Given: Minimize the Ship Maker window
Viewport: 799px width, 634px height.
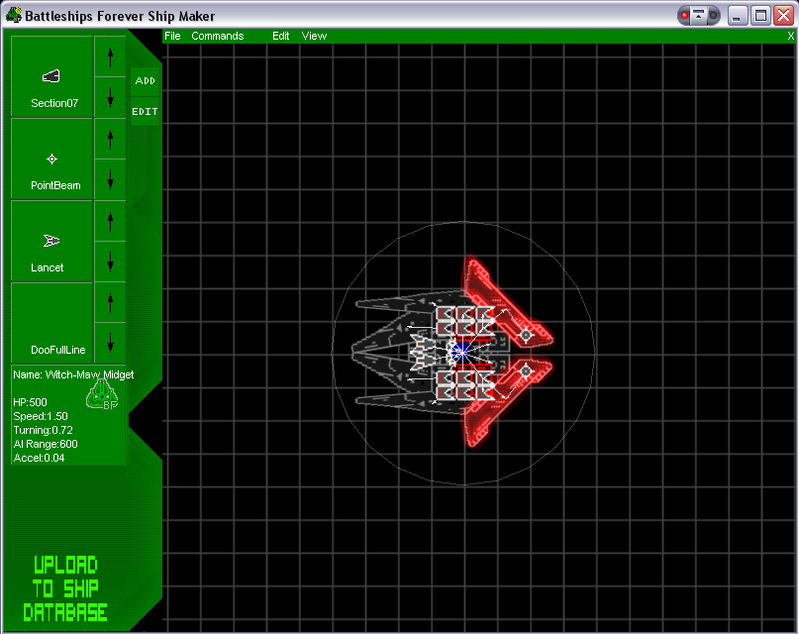Looking at the screenshot, I should [x=736, y=16].
